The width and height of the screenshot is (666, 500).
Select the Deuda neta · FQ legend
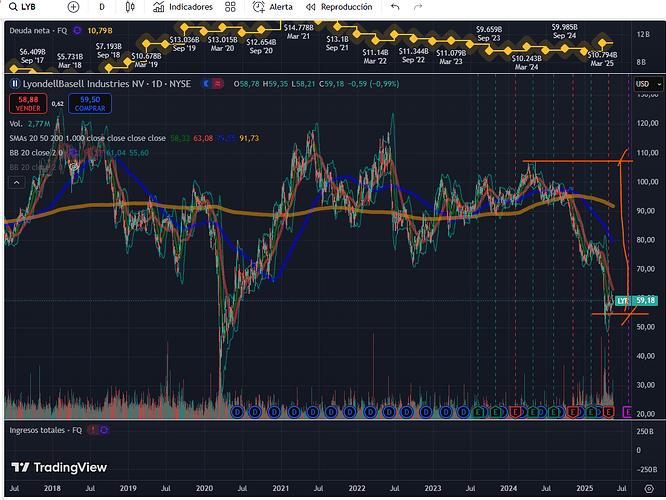point(38,31)
